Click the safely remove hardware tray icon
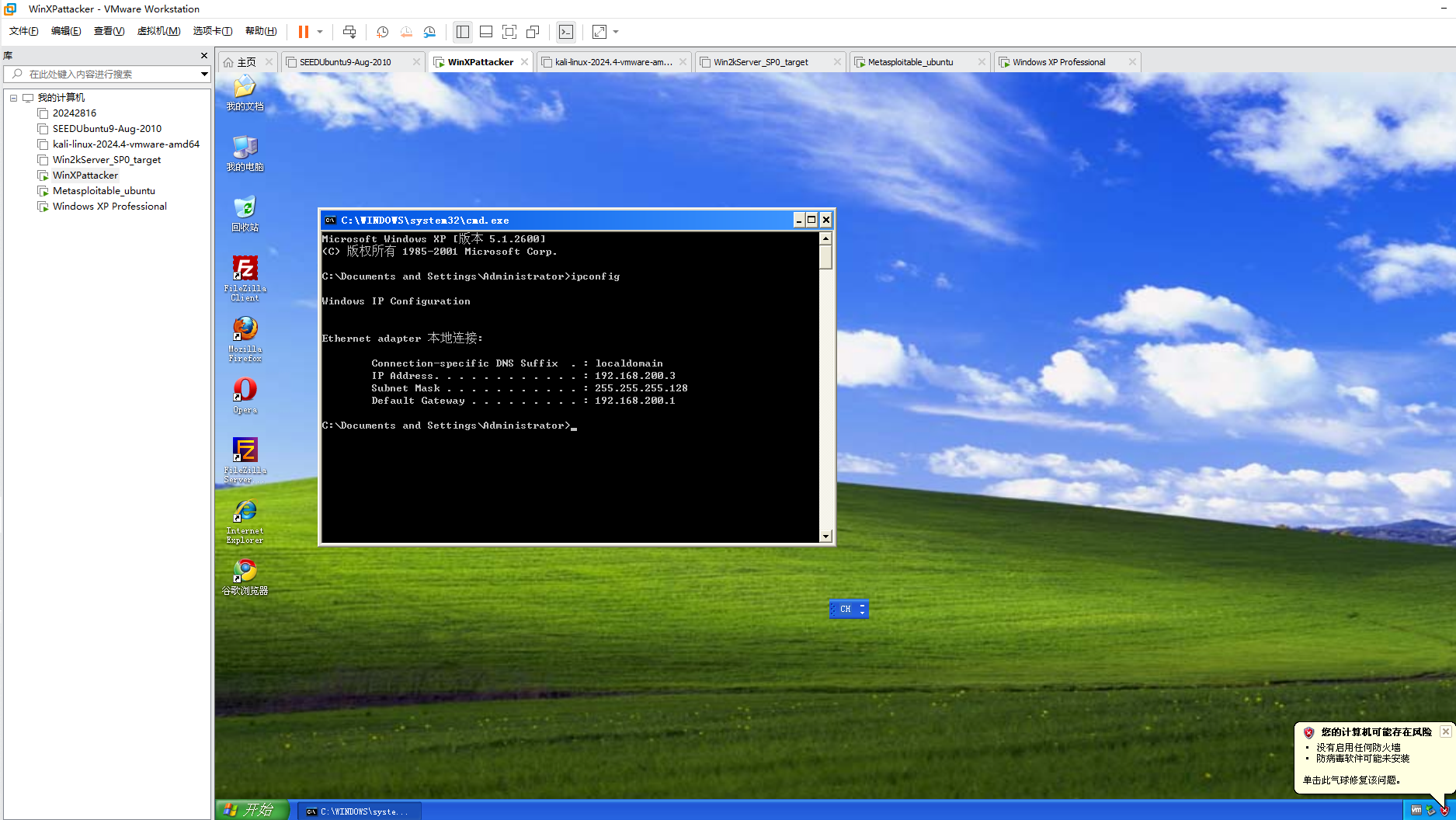The width and height of the screenshot is (1456, 820). coord(1430,811)
